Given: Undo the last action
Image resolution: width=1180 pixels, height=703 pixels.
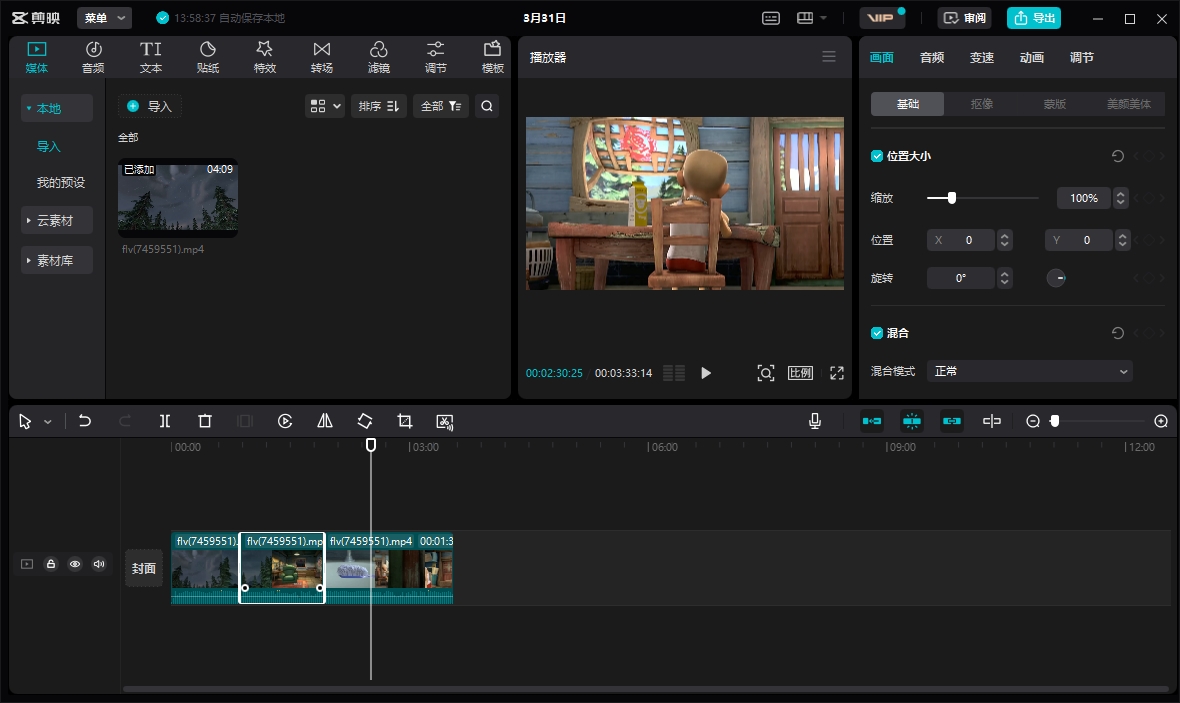Looking at the screenshot, I should 85,421.
